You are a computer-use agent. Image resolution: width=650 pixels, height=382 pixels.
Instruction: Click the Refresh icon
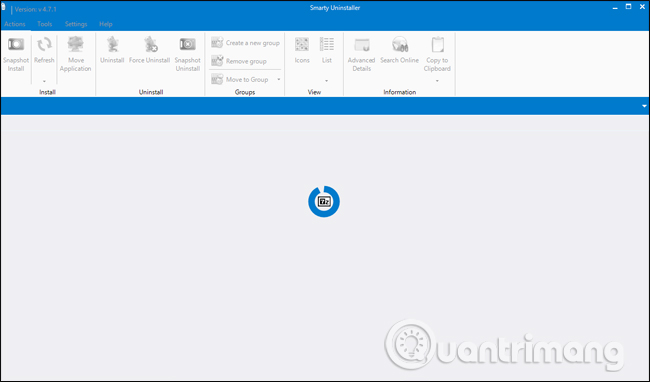click(x=44, y=44)
